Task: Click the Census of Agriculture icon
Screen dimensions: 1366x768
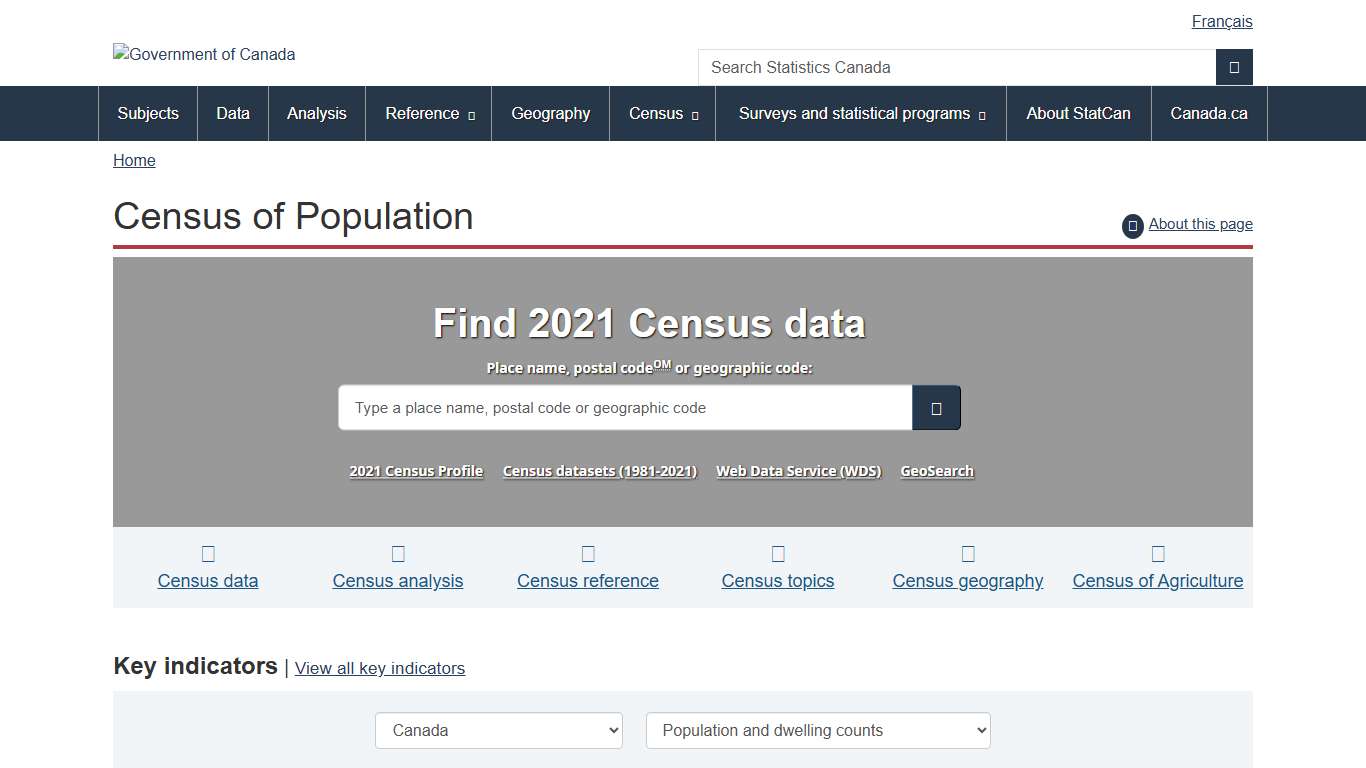Action: pos(1157,553)
